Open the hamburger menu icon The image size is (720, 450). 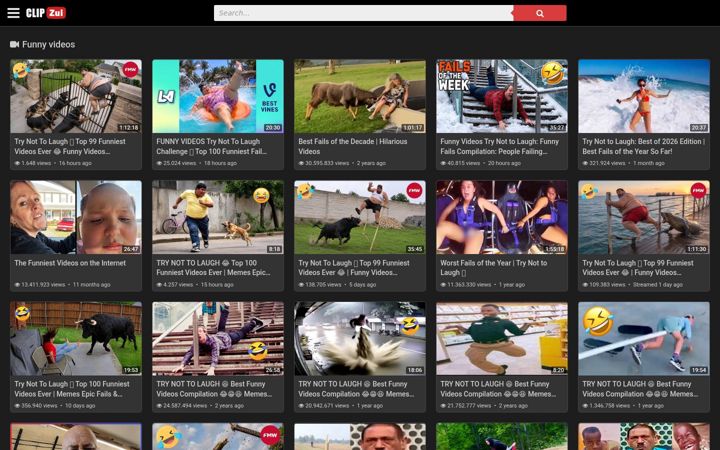pos(13,13)
